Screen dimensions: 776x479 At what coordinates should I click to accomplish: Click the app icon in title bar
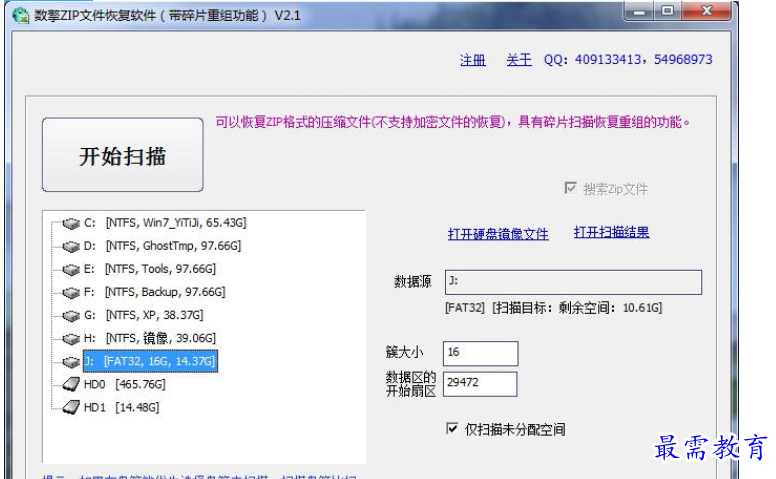(x=21, y=15)
